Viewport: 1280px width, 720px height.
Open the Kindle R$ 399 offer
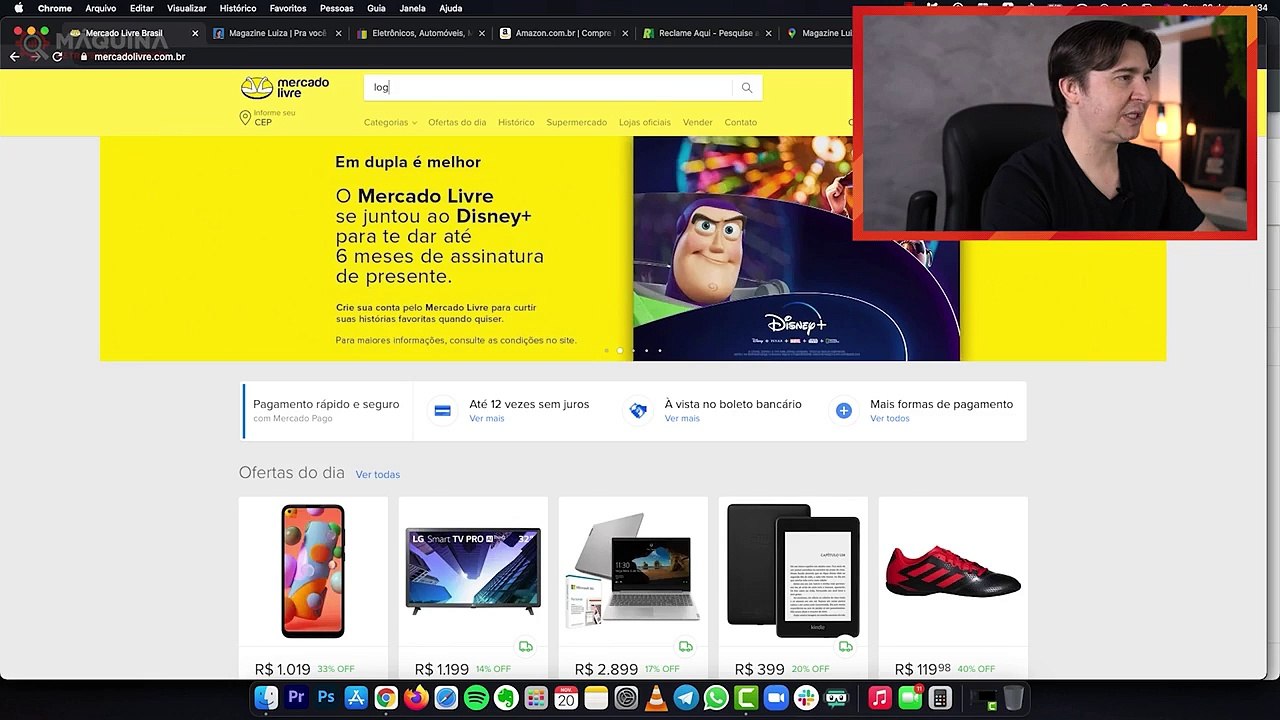point(793,588)
